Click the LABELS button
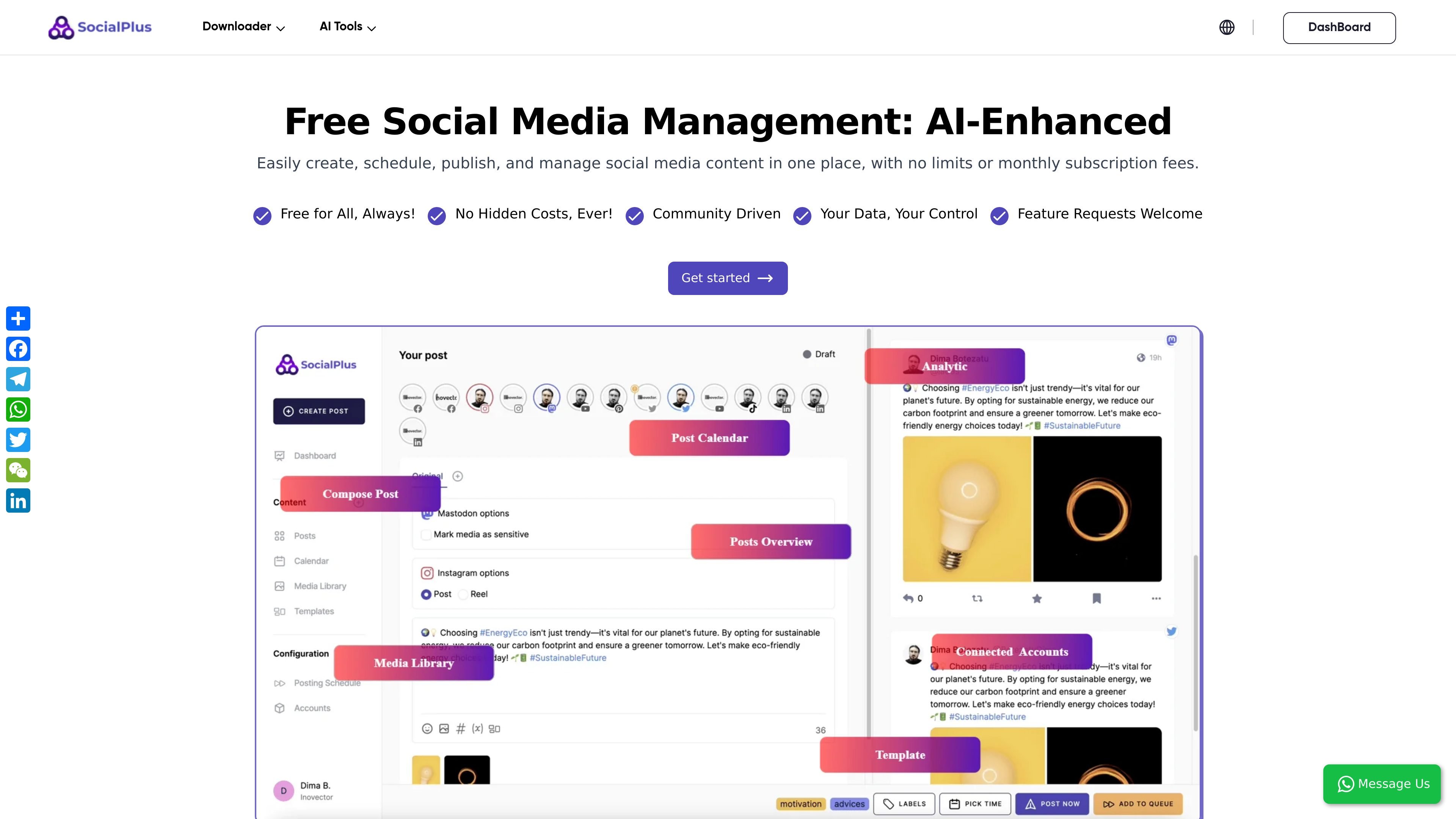1456x819 pixels. 904,804
